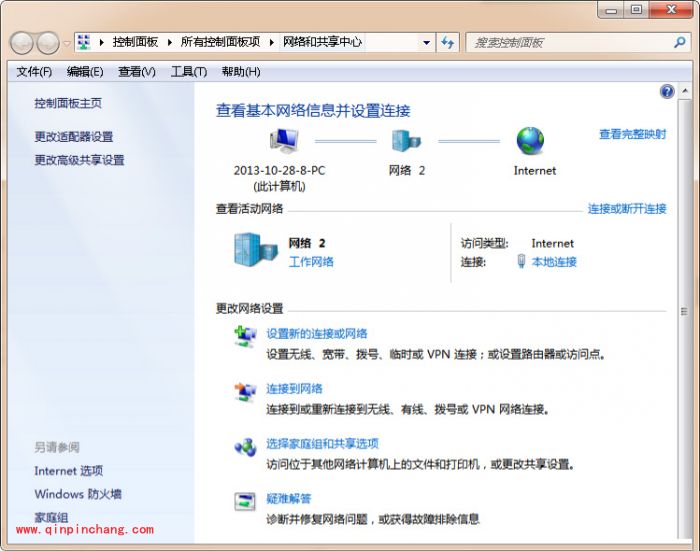
Task: Maximize the window
Action: click(636, 10)
